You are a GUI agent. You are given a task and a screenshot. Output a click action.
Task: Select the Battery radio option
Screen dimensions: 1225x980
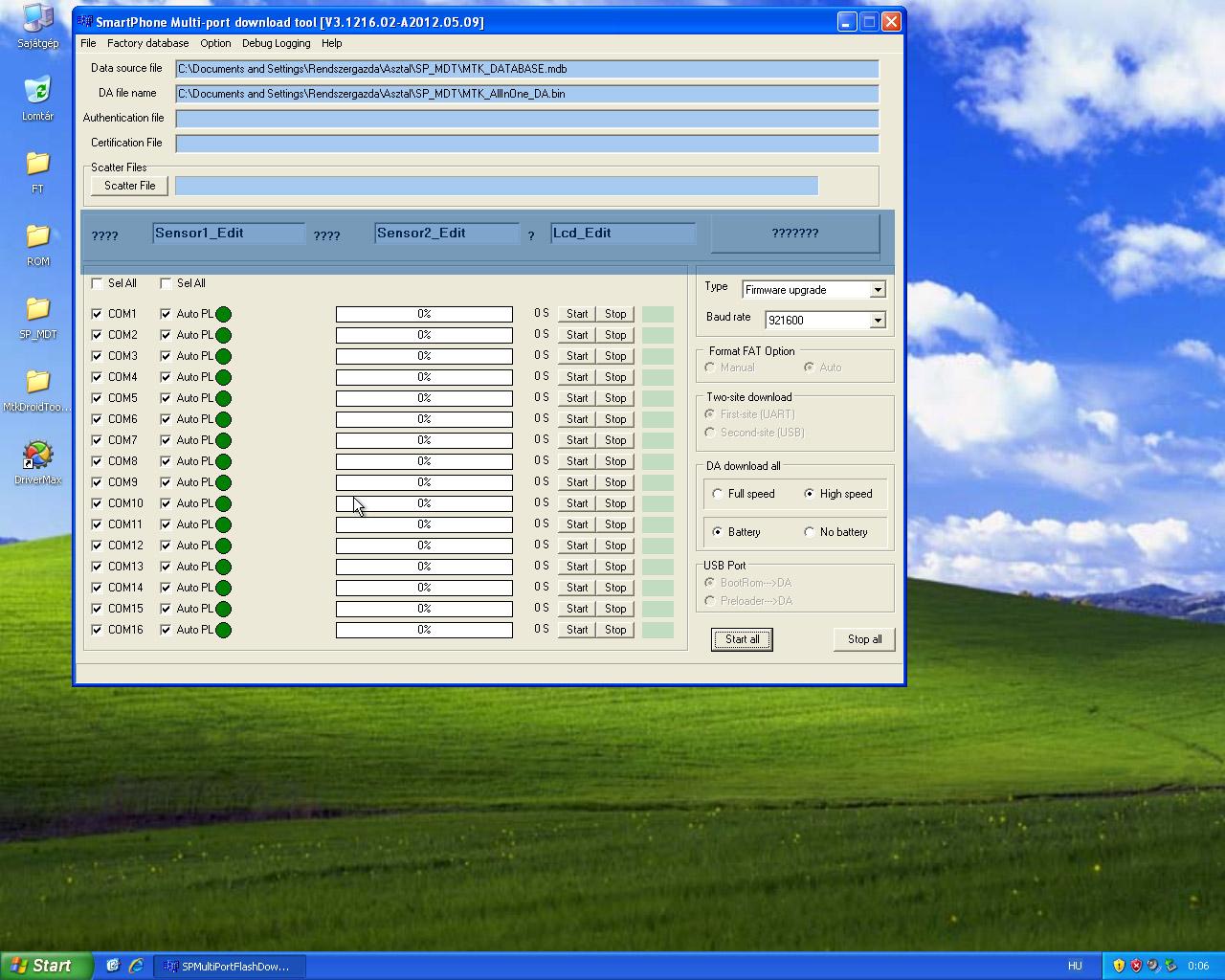(718, 532)
